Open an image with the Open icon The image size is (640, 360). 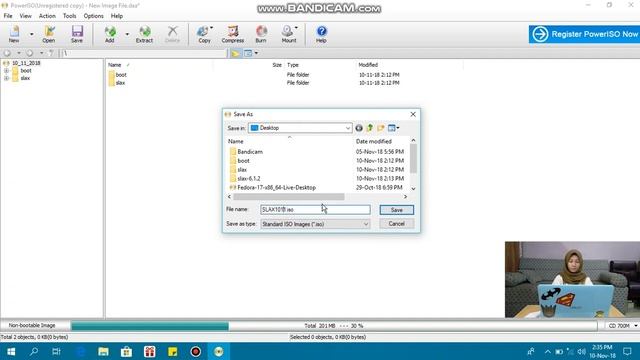(x=49, y=34)
